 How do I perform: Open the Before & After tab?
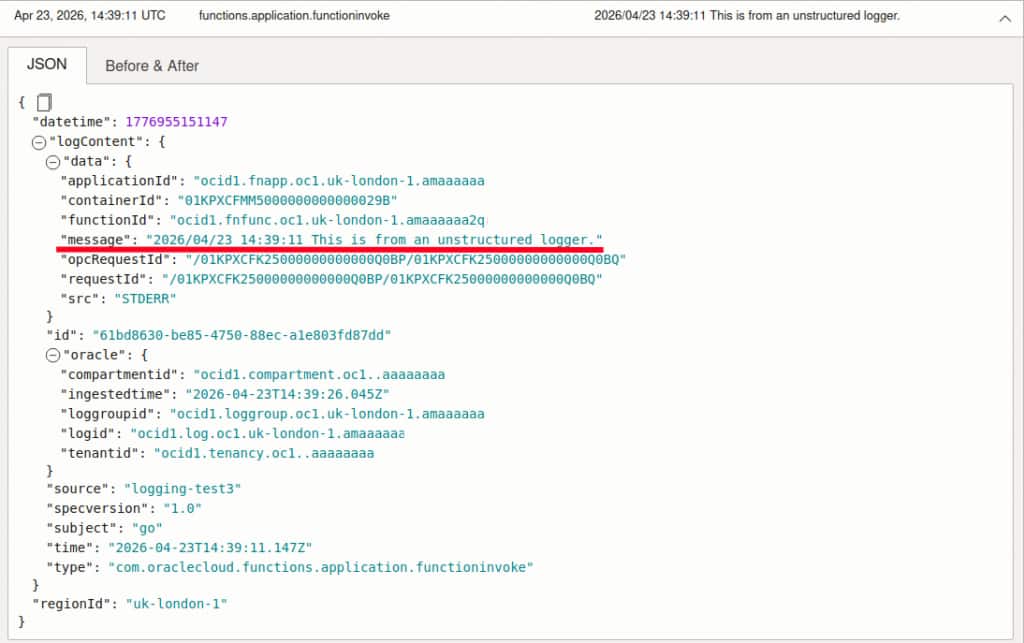pos(152,66)
